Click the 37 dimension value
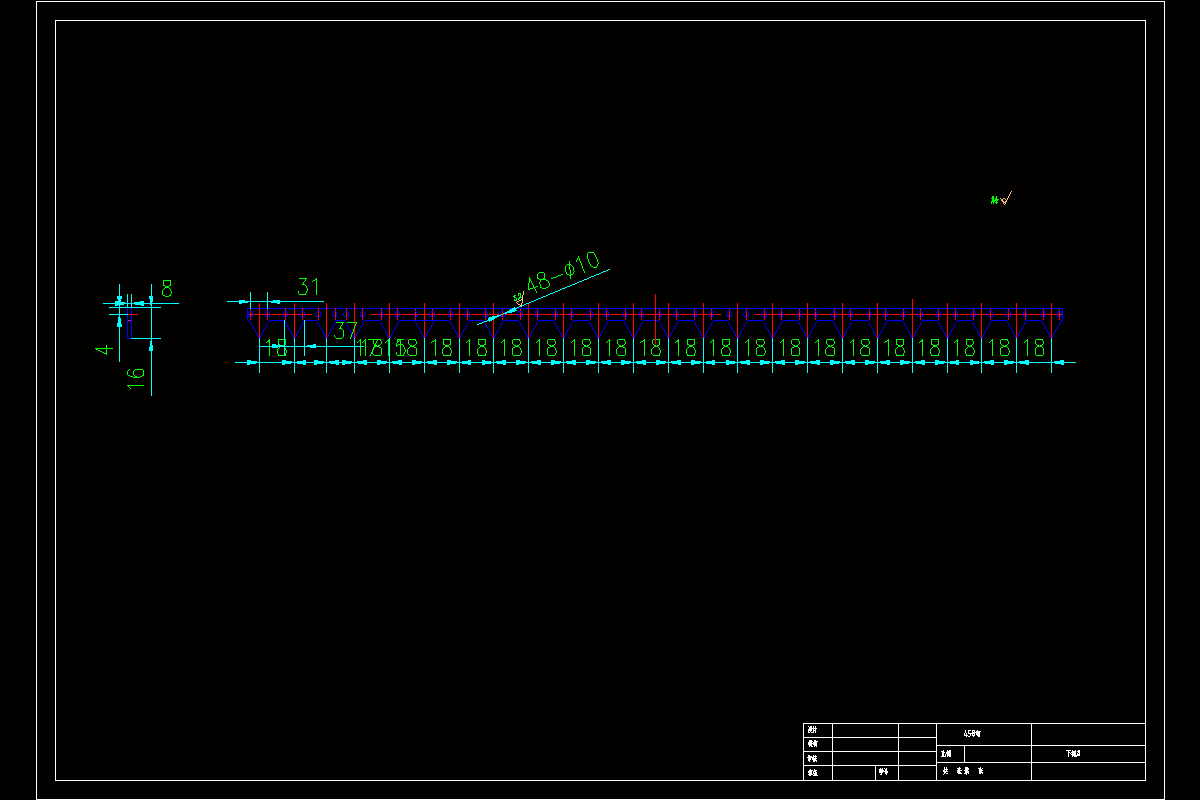 pos(346,330)
